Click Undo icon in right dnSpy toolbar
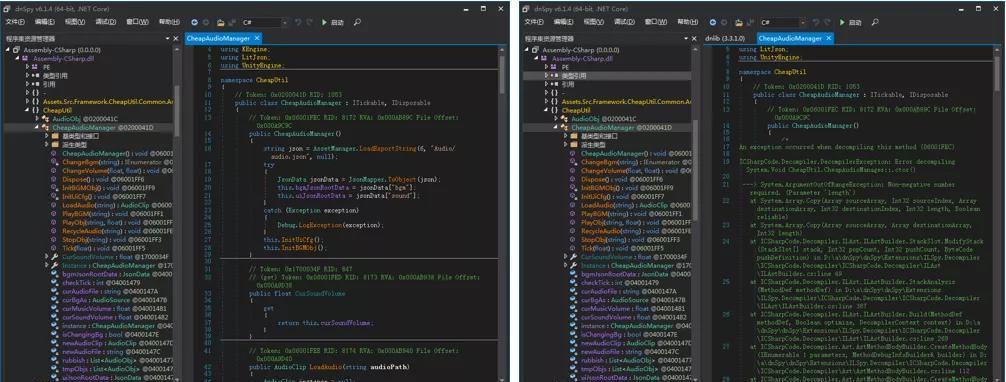 817,22
